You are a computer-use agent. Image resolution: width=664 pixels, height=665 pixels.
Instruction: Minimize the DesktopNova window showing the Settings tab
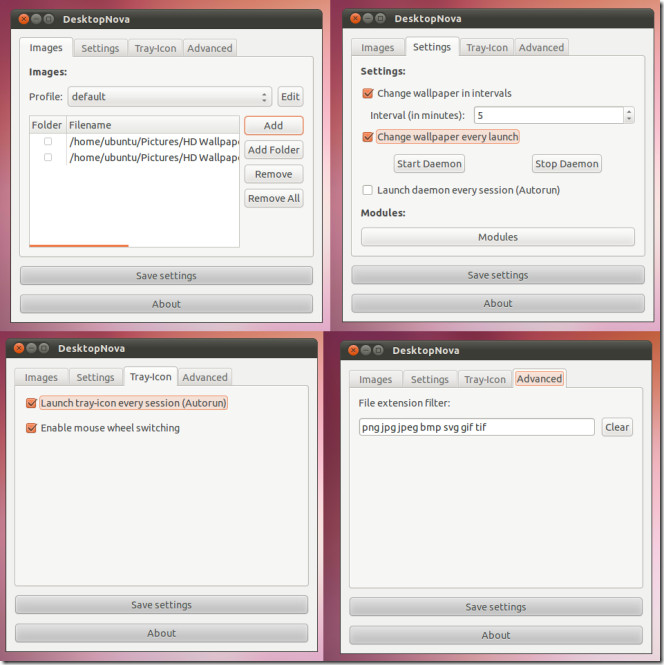click(x=368, y=18)
